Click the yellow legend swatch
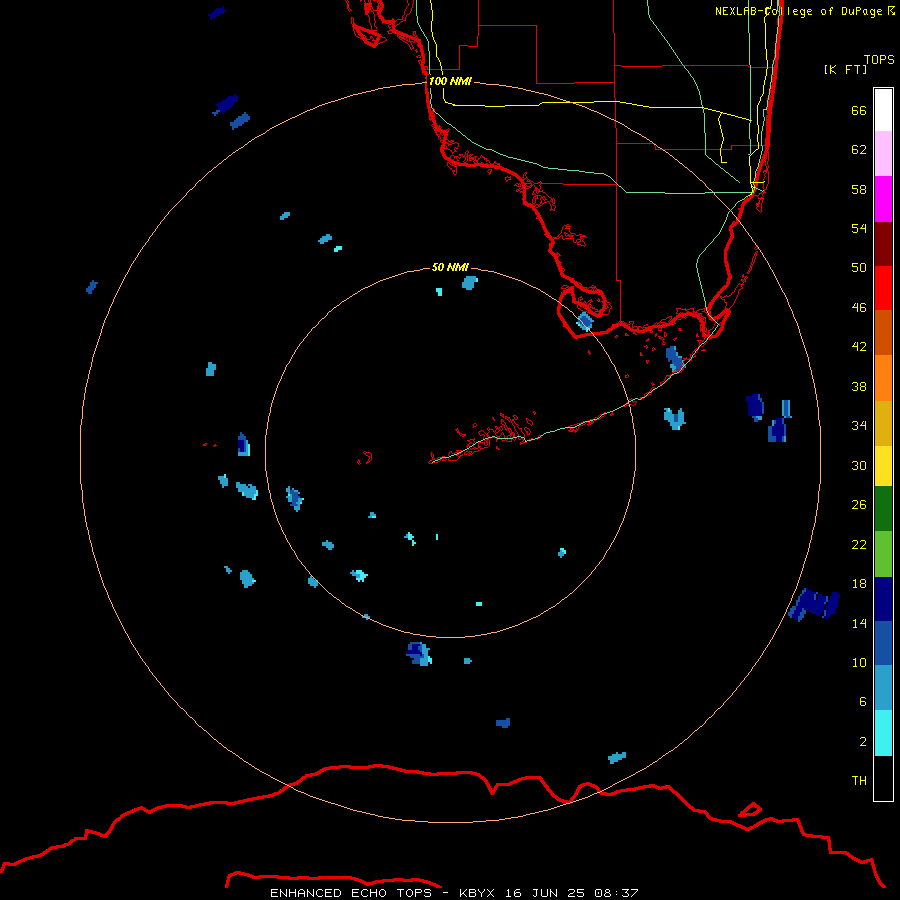Viewport: 900px width, 900px height. pos(883,466)
